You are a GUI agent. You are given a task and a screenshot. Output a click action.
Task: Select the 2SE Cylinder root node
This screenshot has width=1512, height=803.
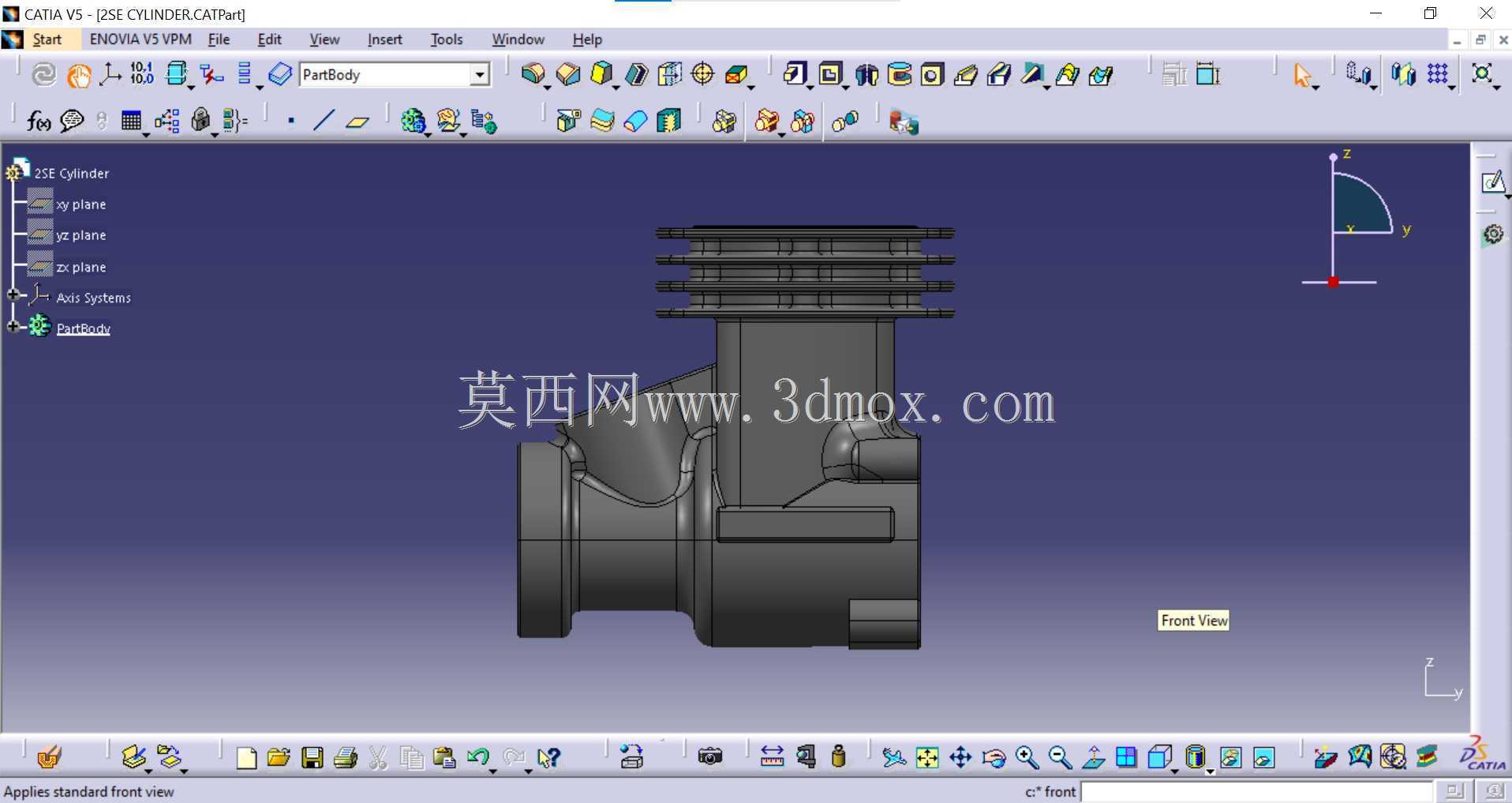coord(71,173)
